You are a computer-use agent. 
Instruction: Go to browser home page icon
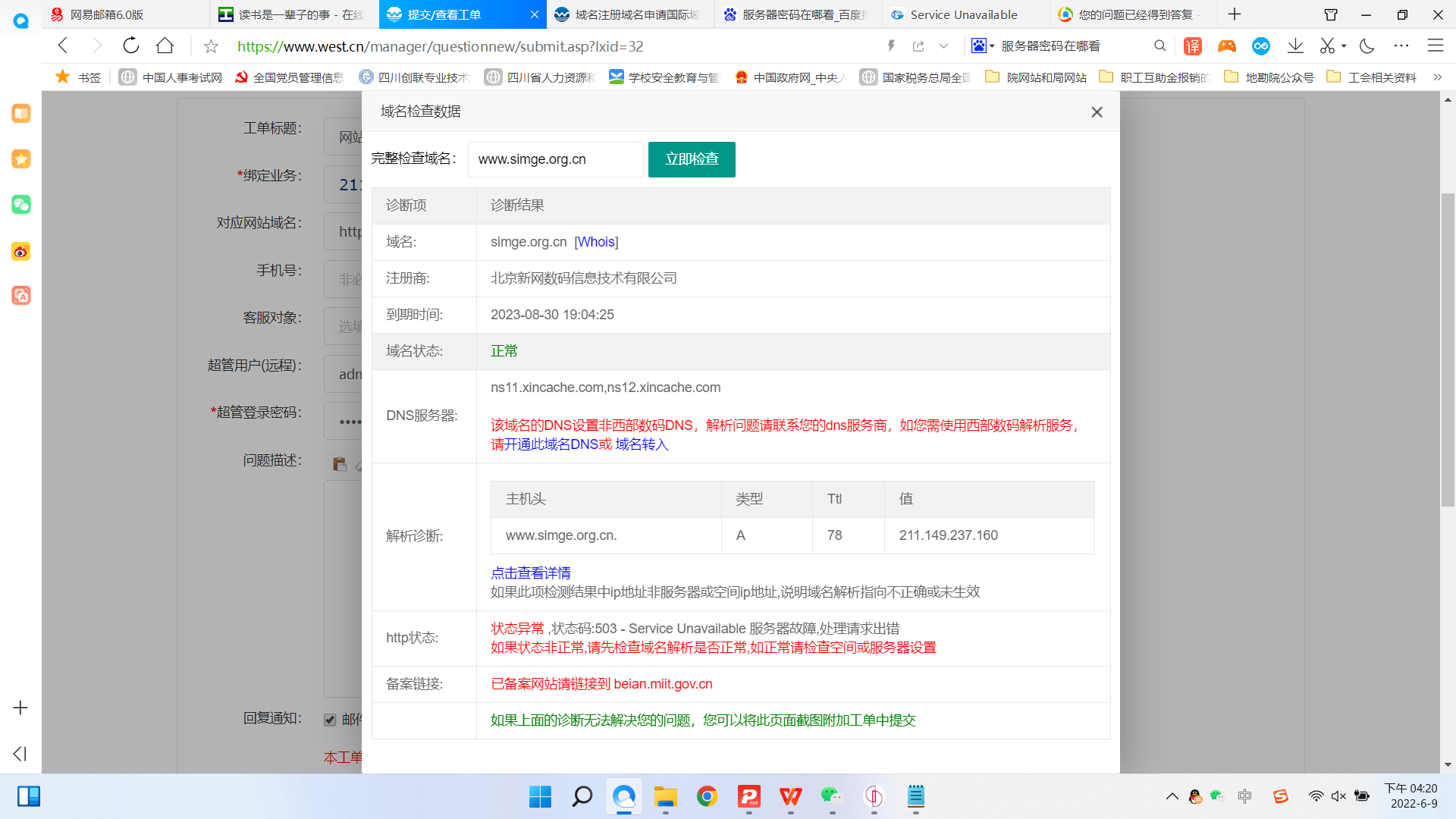(165, 46)
